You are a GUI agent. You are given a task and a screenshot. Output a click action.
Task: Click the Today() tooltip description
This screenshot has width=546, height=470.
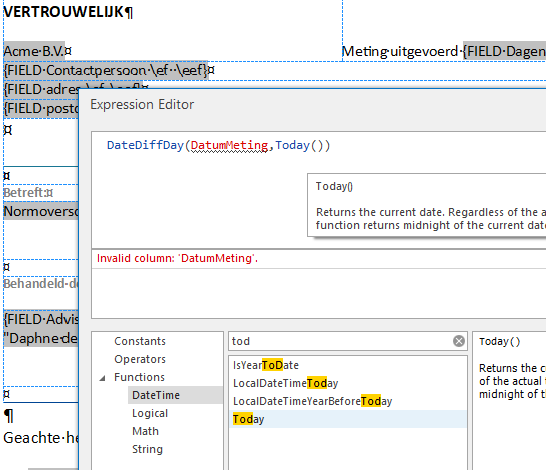431,219
